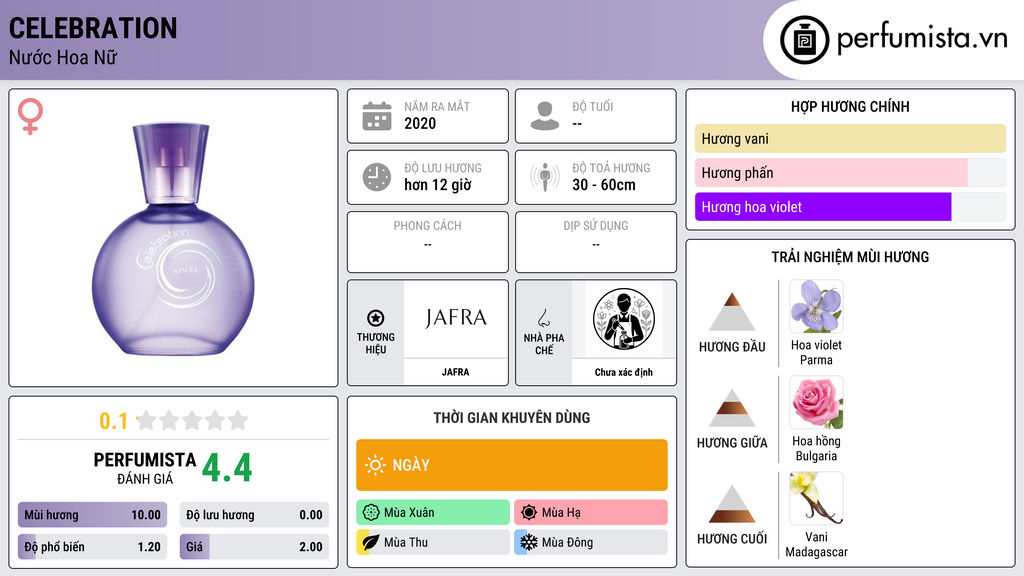This screenshot has height=576, width=1024.
Task: Click the Mùi hương 10.00 score bar
Action: (x=92, y=515)
